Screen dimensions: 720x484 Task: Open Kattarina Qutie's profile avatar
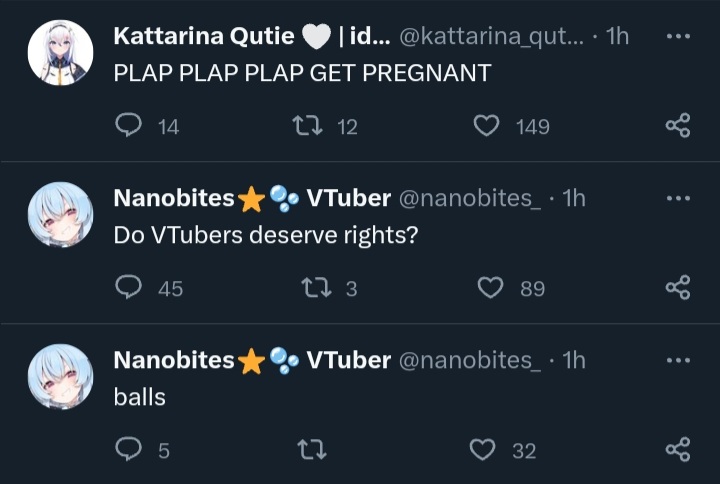(60, 52)
